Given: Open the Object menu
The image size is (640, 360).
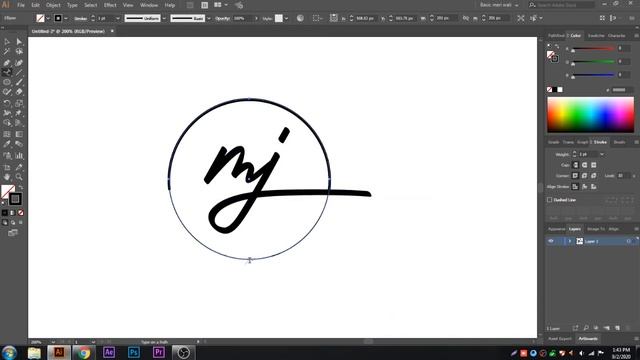Looking at the screenshot, I should 53,5.
